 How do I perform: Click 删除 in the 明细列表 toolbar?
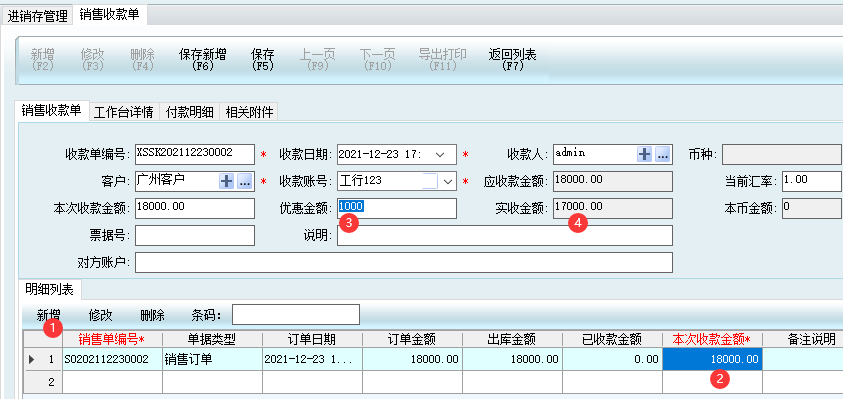click(152, 315)
